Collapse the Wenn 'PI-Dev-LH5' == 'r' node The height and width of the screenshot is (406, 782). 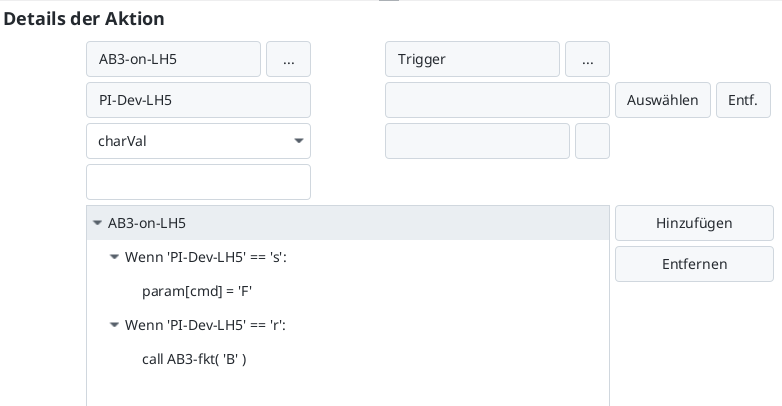pyautogui.click(x=114, y=325)
